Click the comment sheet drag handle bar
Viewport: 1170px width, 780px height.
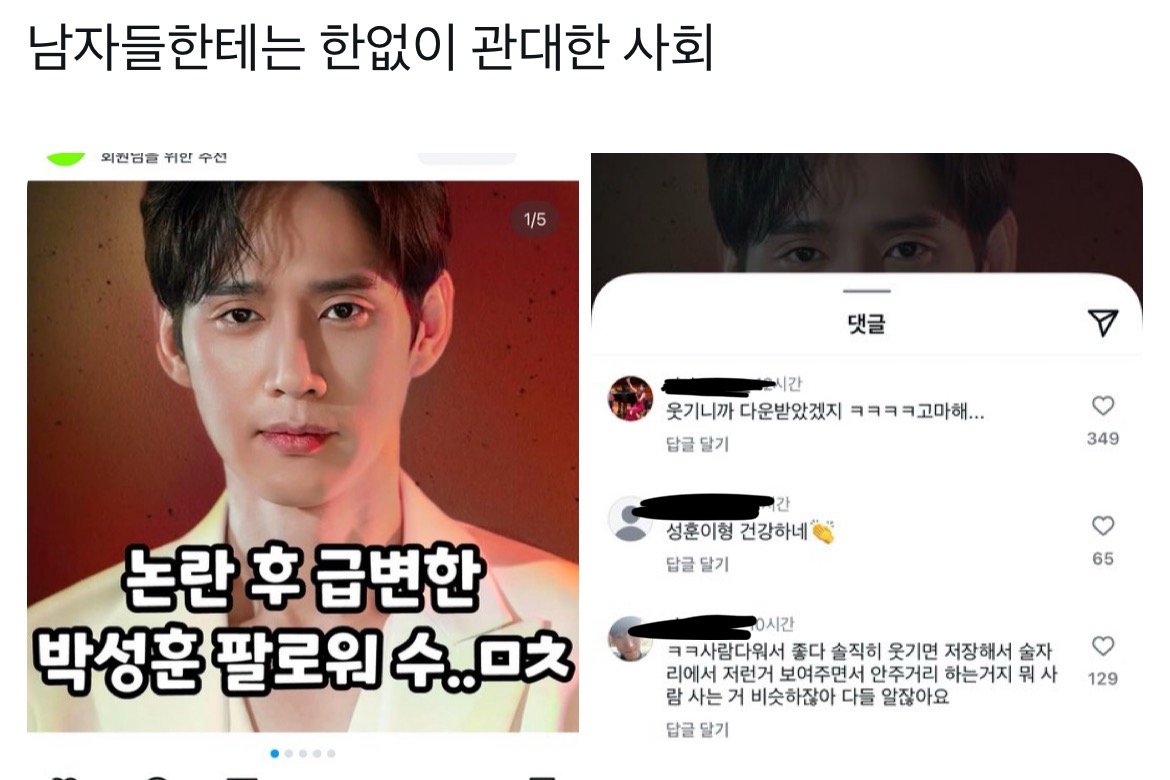866,290
